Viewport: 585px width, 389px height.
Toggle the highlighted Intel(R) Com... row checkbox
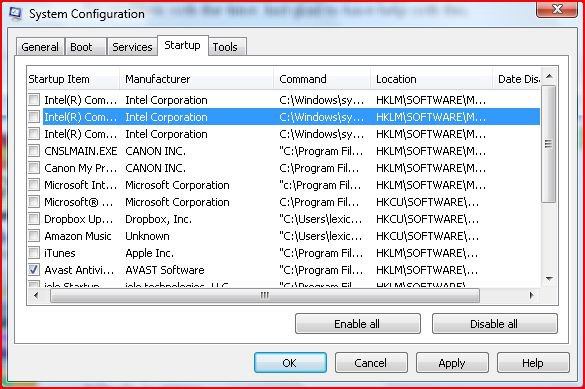pyautogui.click(x=34, y=117)
